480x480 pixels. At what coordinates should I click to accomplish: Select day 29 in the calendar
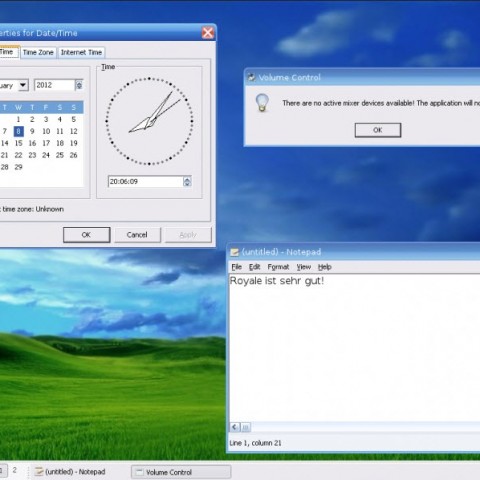(x=18, y=167)
